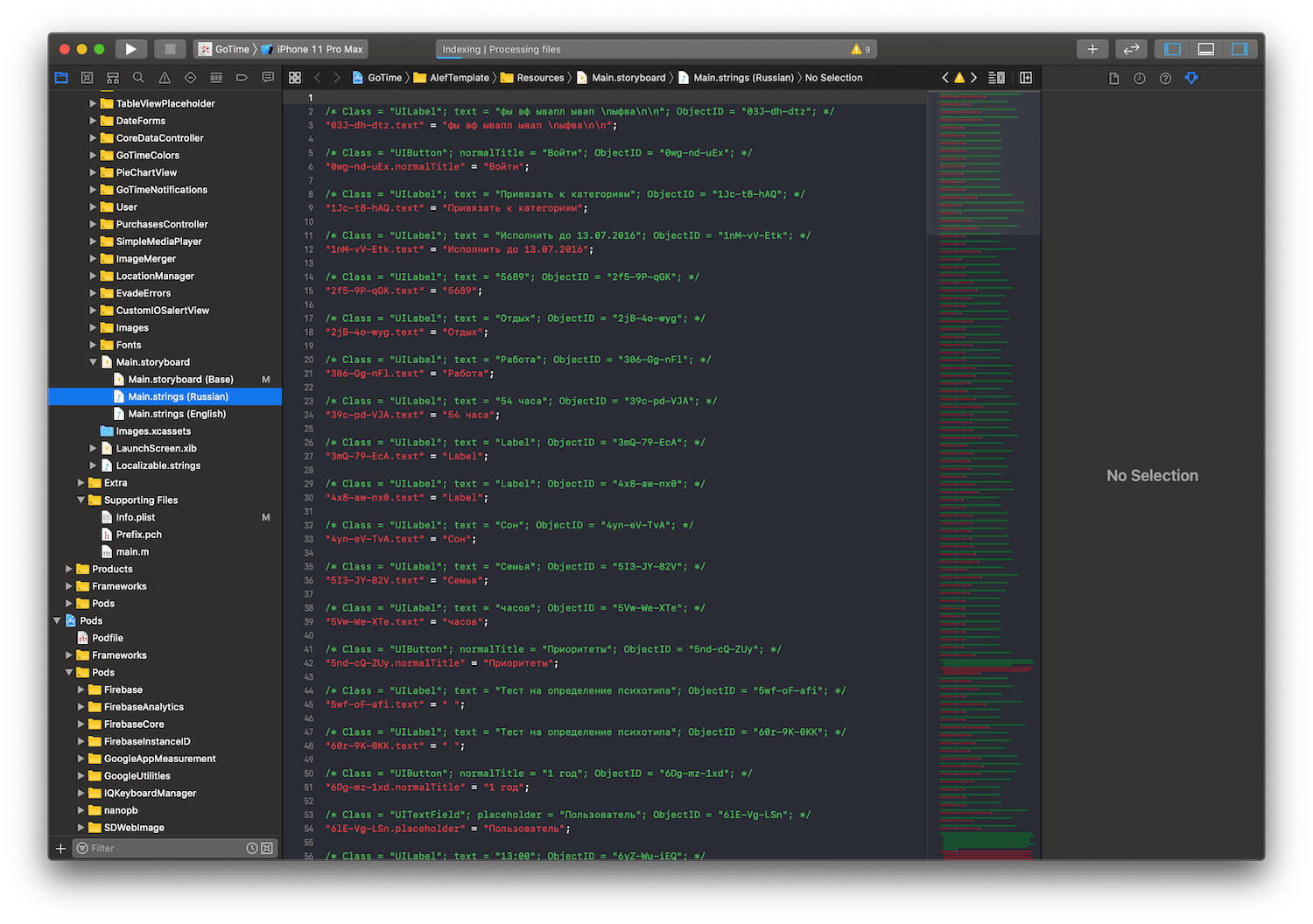Expand the Extra folder

(81, 483)
